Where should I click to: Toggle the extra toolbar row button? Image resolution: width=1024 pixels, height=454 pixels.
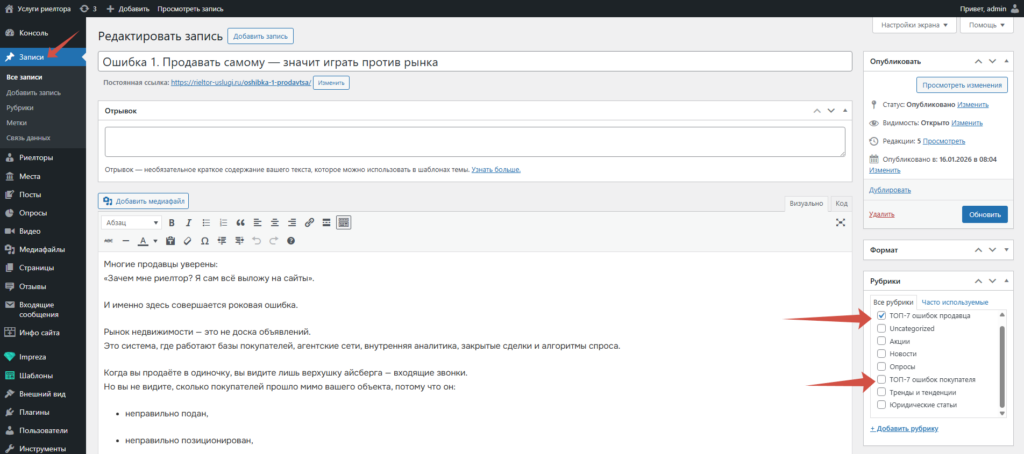[344, 222]
